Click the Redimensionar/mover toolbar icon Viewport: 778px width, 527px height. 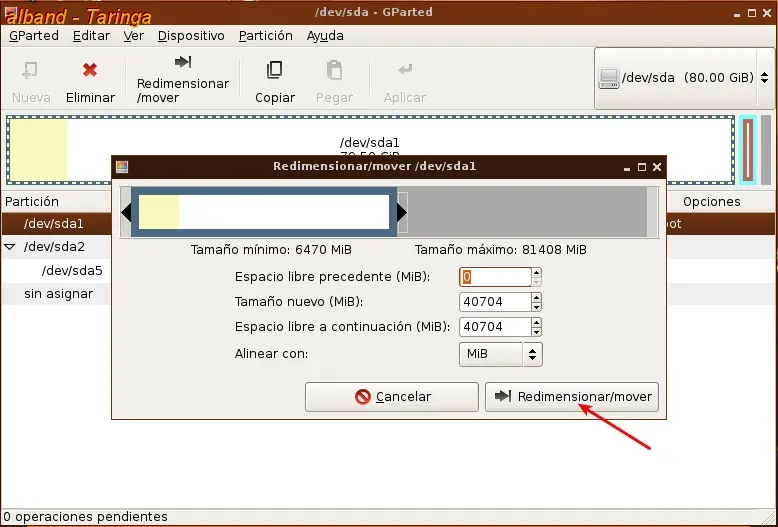click(x=183, y=62)
